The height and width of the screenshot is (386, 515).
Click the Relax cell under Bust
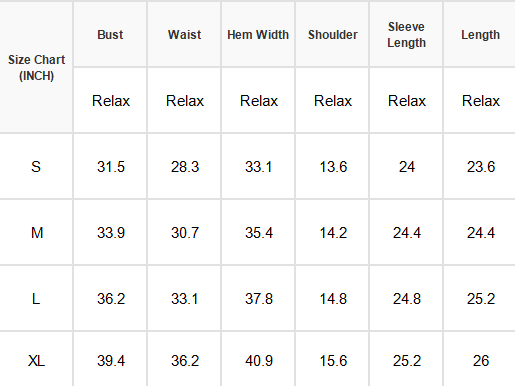pyautogui.click(x=111, y=101)
